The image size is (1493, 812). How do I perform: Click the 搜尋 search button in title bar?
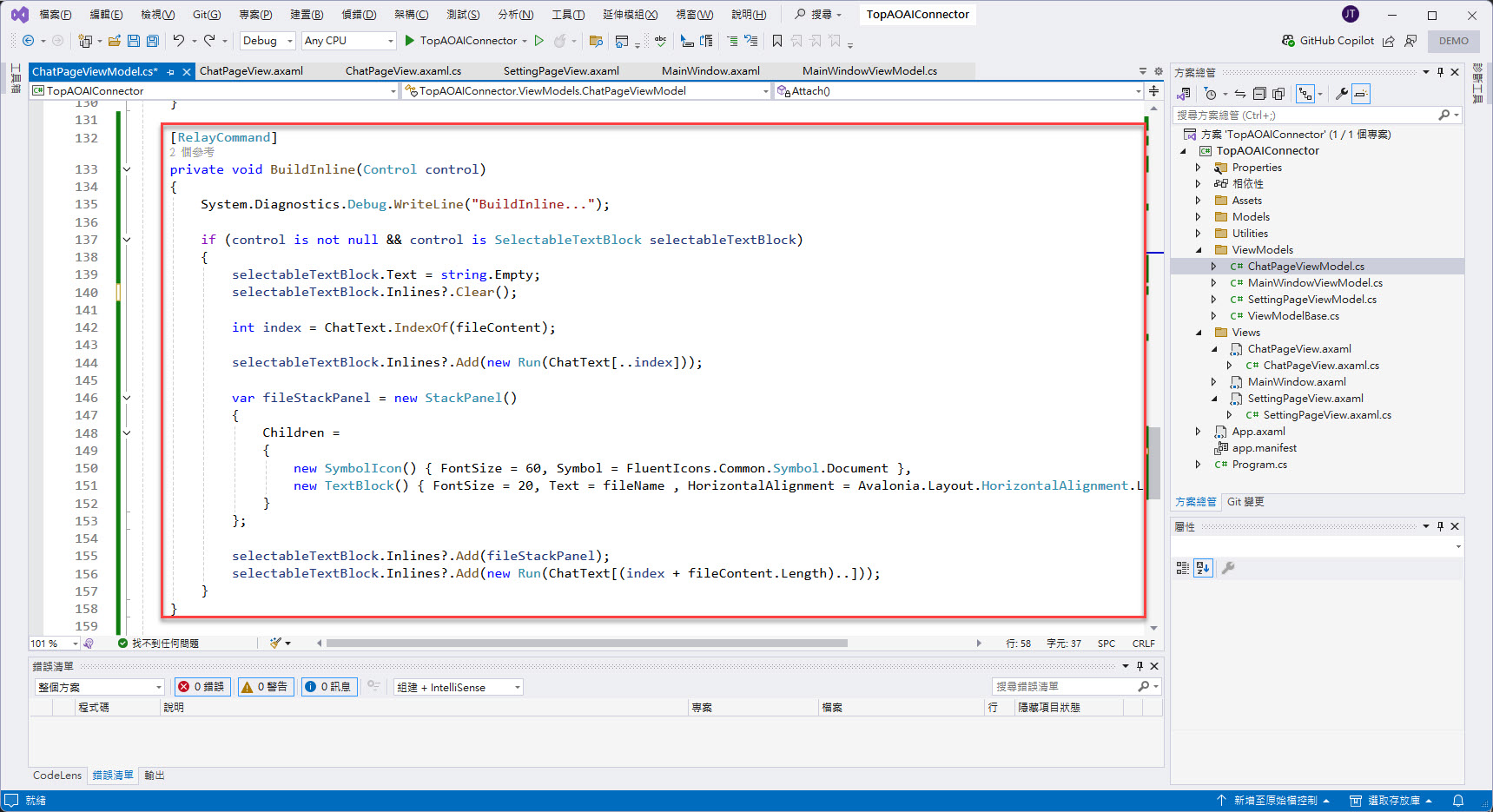817,15
